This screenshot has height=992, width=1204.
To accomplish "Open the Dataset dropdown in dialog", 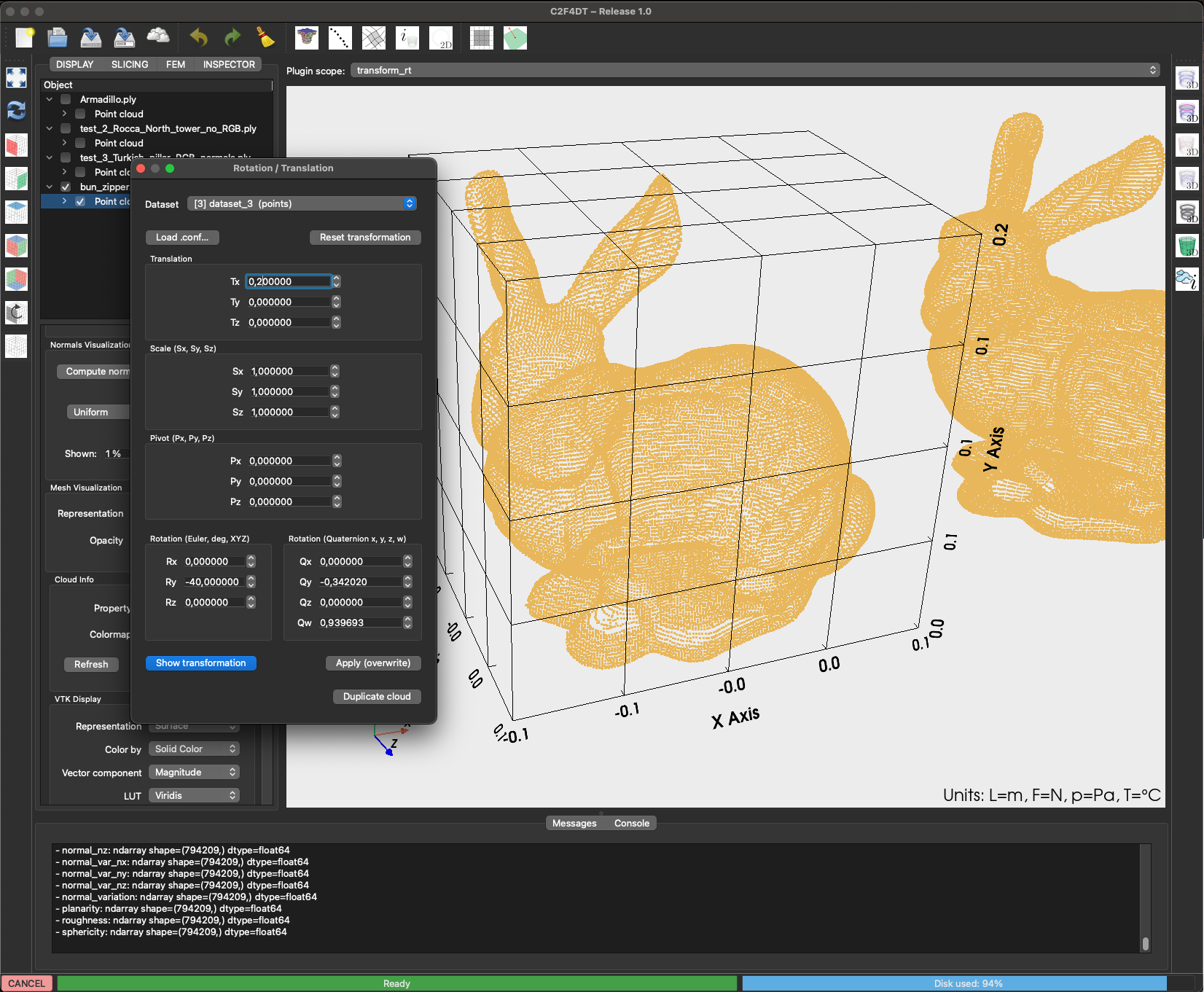I will pyautogui.click(x=302, y=204).
